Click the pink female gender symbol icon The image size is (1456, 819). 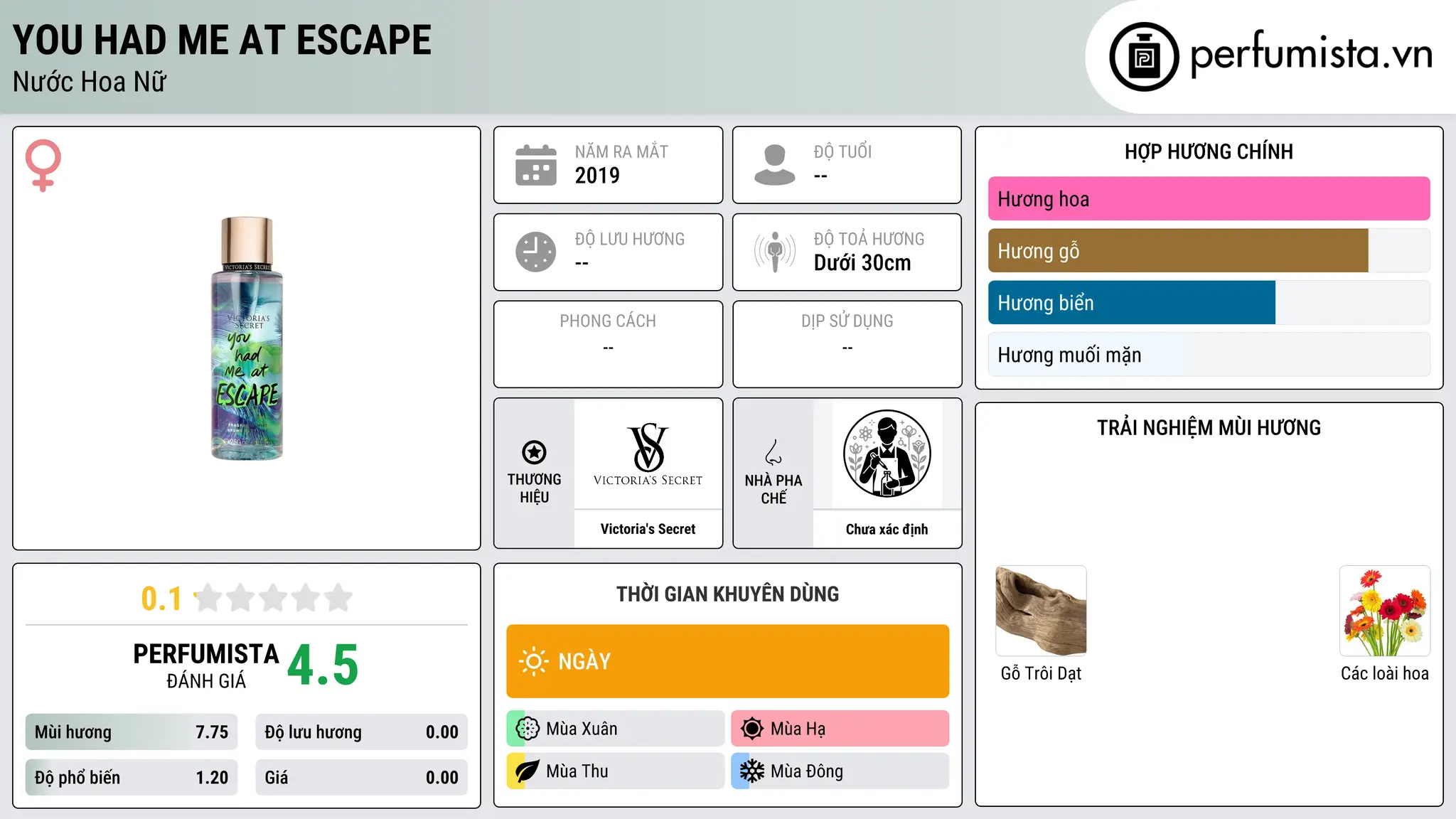(43, 166)
